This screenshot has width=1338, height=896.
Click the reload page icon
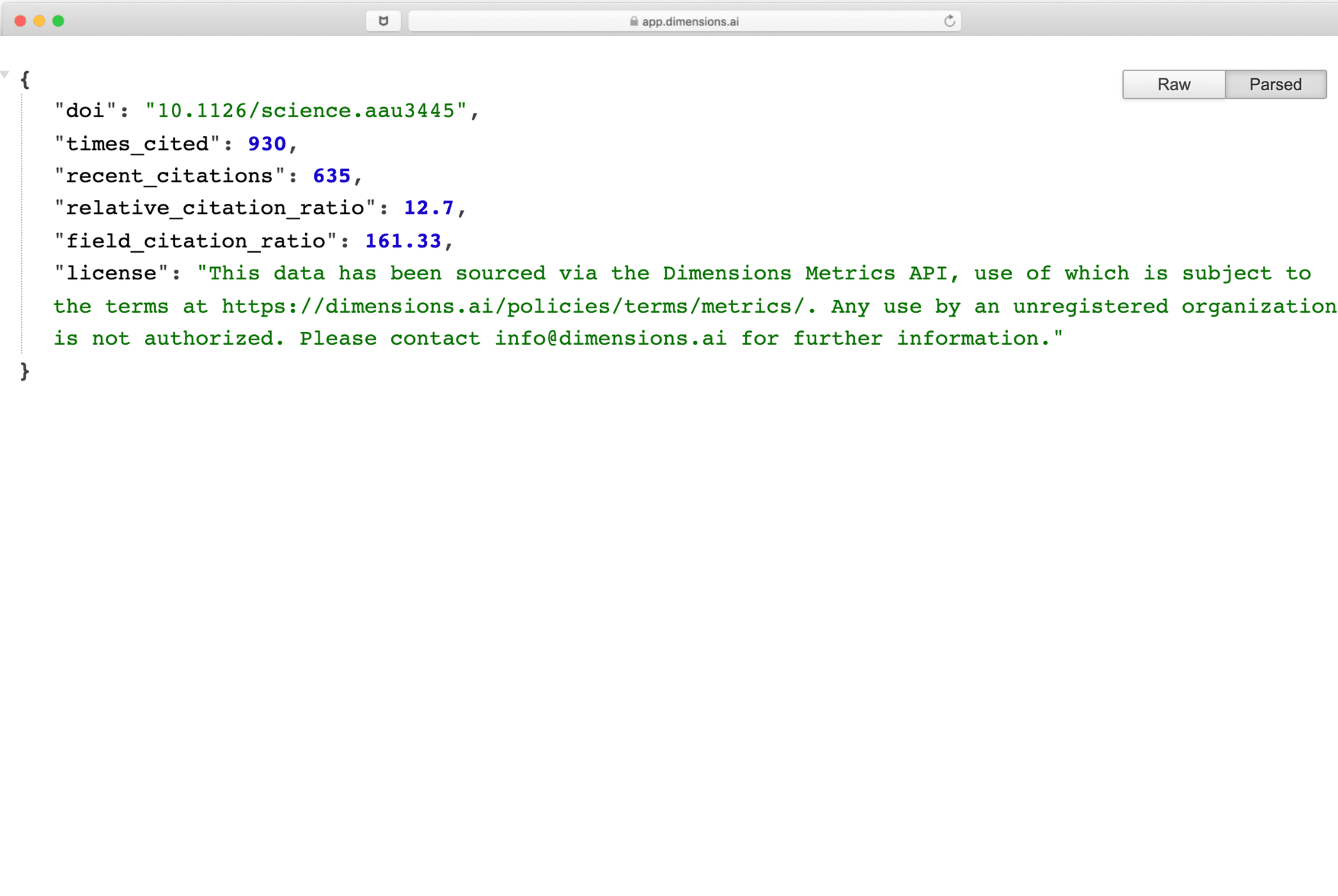tap(949, 21)
